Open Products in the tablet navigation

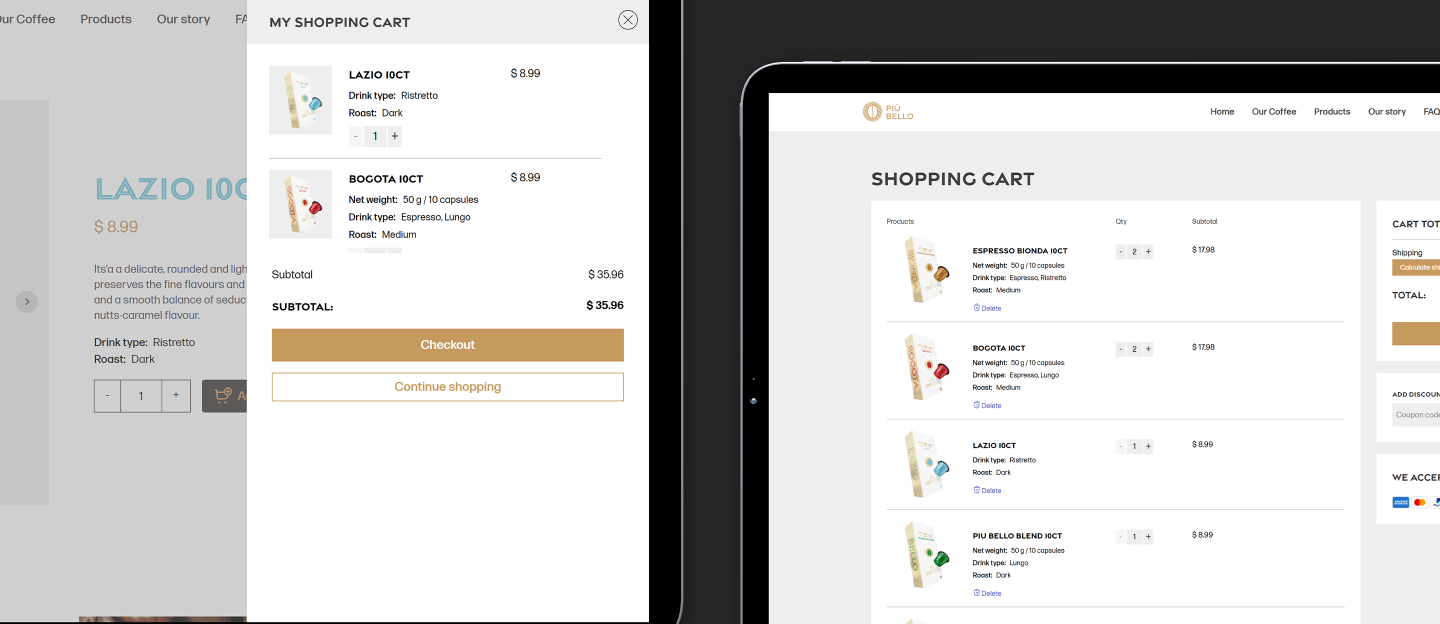point(1332,112)
